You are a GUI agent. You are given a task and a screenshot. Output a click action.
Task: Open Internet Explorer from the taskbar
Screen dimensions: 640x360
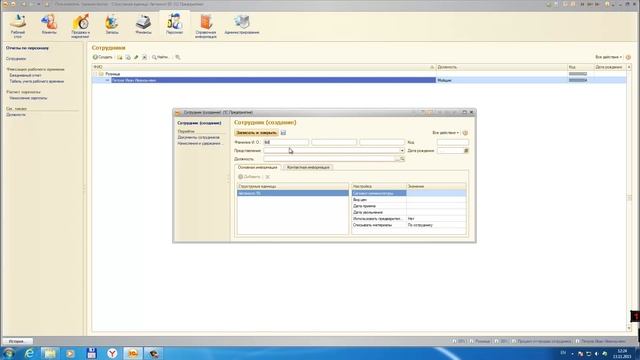click(29, 353)
